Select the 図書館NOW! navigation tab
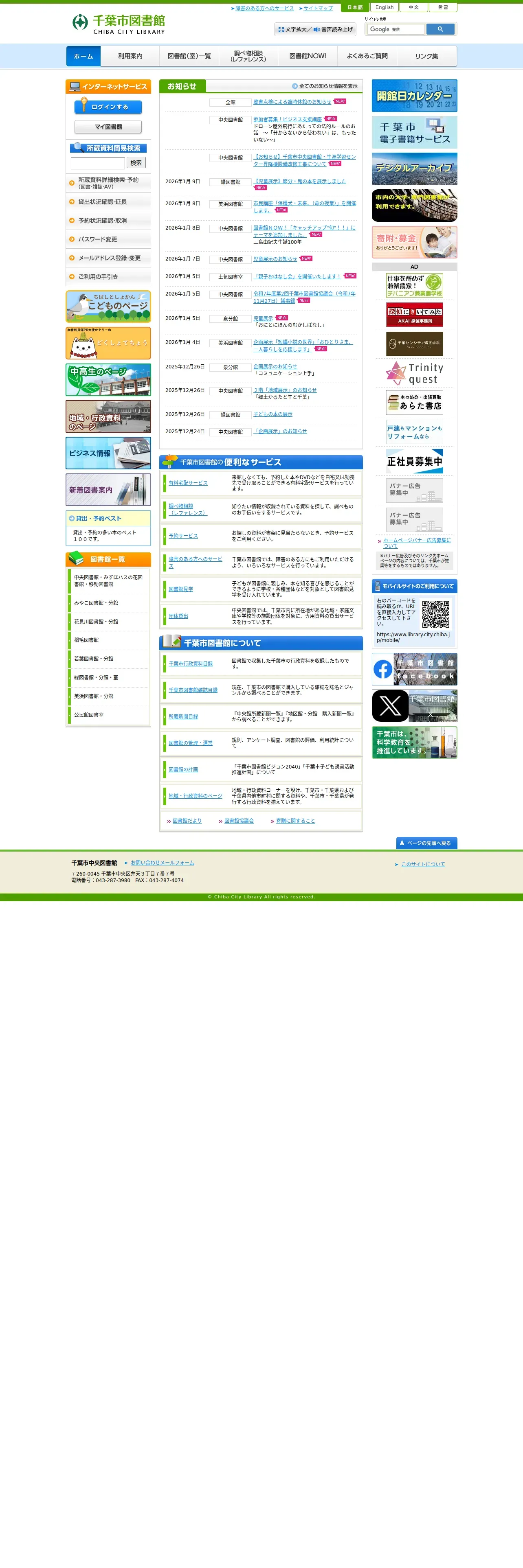 click(x=308, y=56)
